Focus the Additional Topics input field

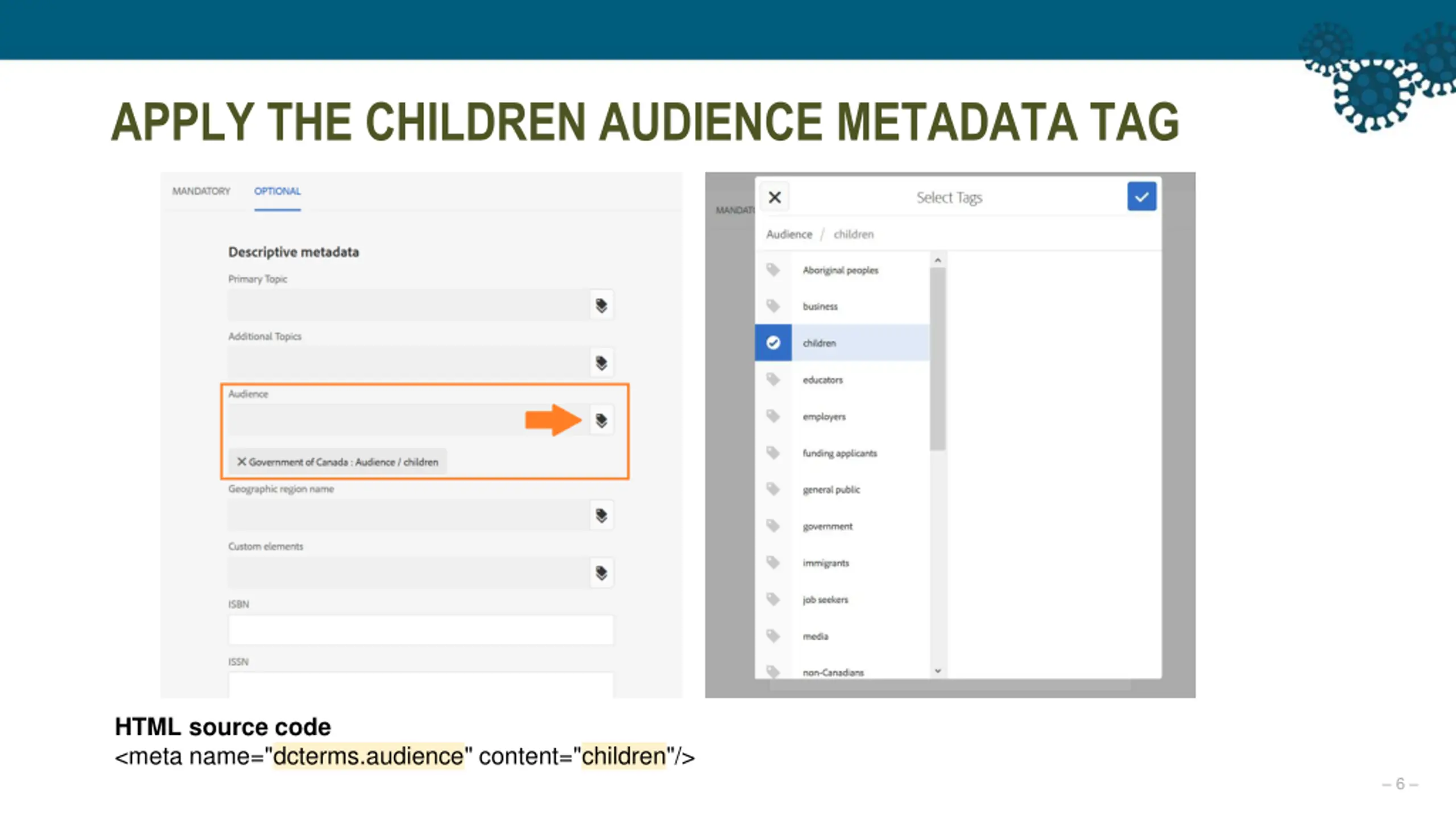coord(409,363)
